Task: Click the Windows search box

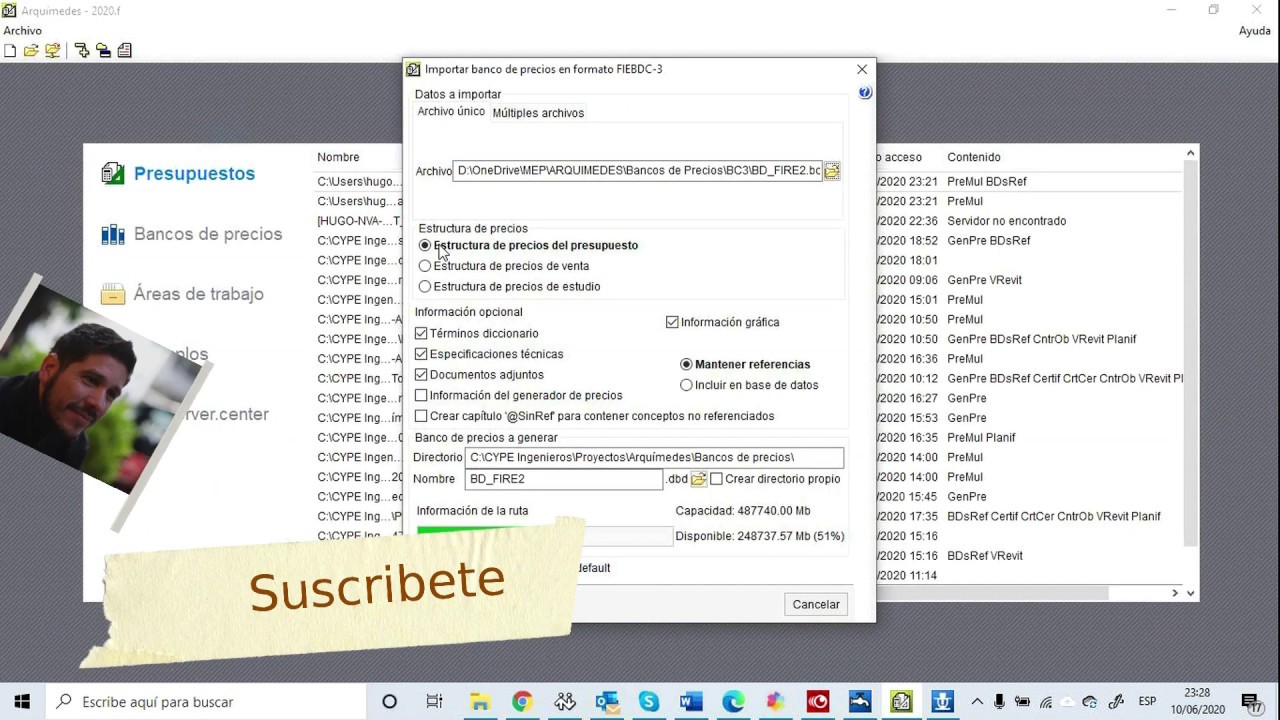Action: click(205, 702)
